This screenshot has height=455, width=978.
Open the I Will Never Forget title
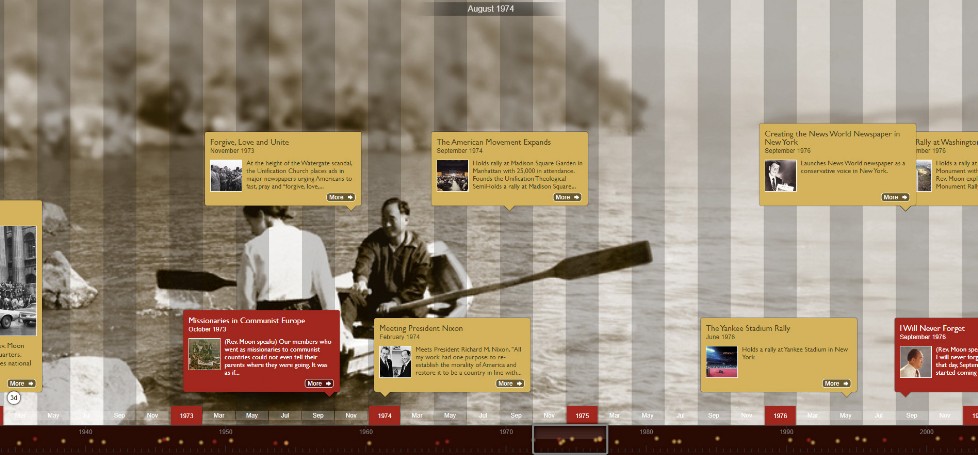click(932, 328)
